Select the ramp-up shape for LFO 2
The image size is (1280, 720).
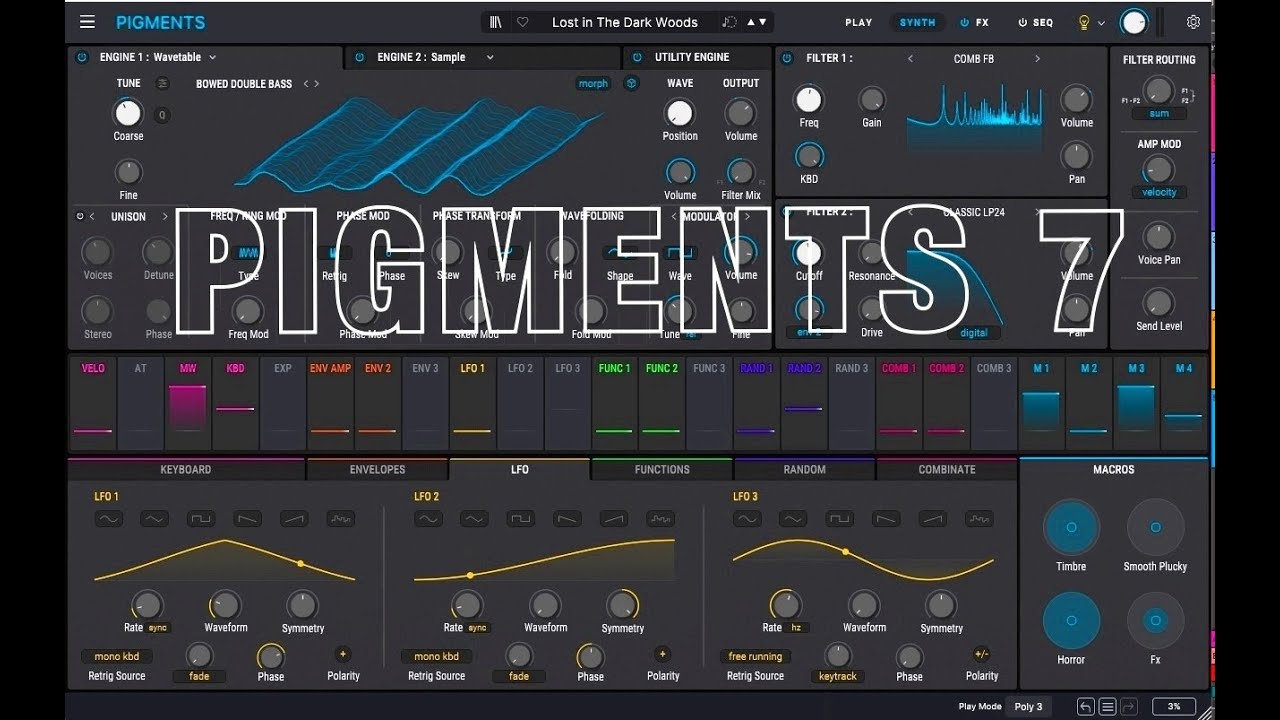[x=613, y=519]
